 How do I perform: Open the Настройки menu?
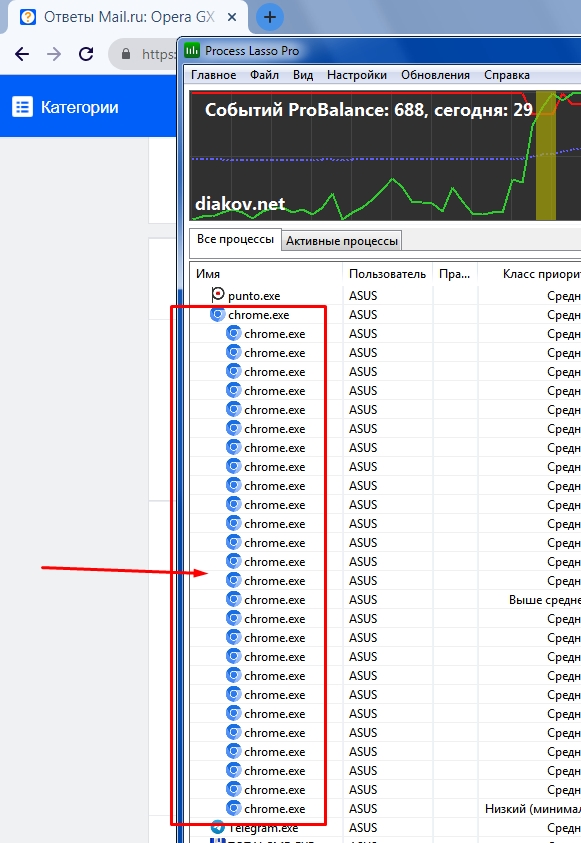click(357, 75)
